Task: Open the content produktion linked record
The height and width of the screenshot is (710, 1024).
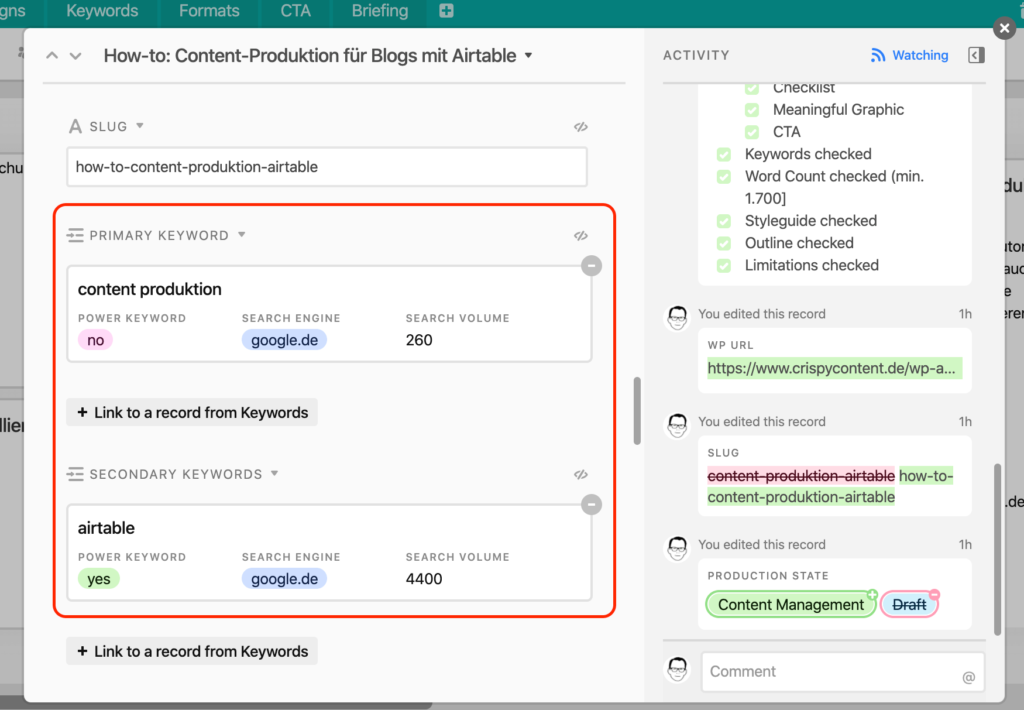Action: pos(329,314)
